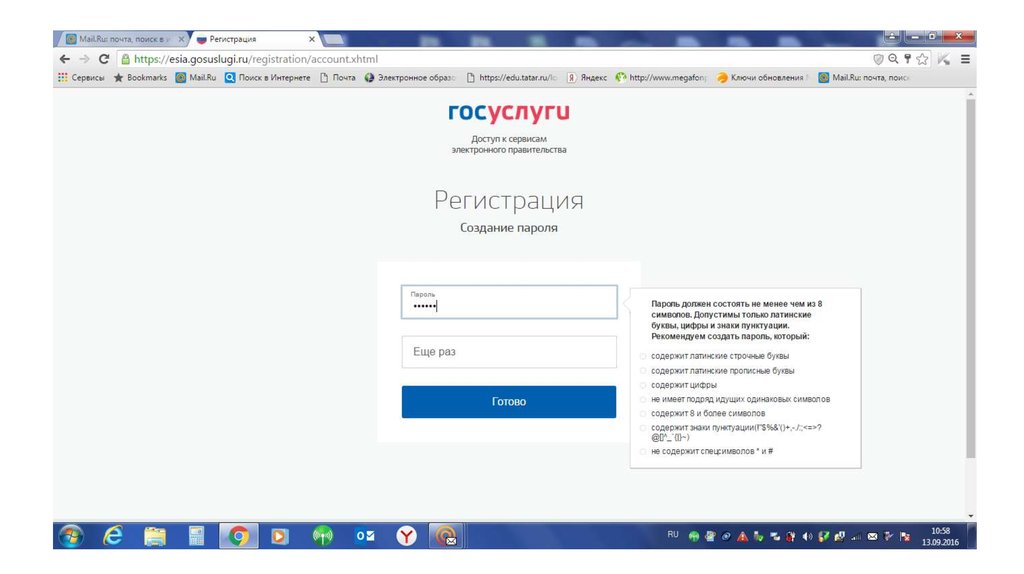This screenshot has width=1024, height=574.
Task: Open Internet Explorer from the taskbar
Action: 113,536
